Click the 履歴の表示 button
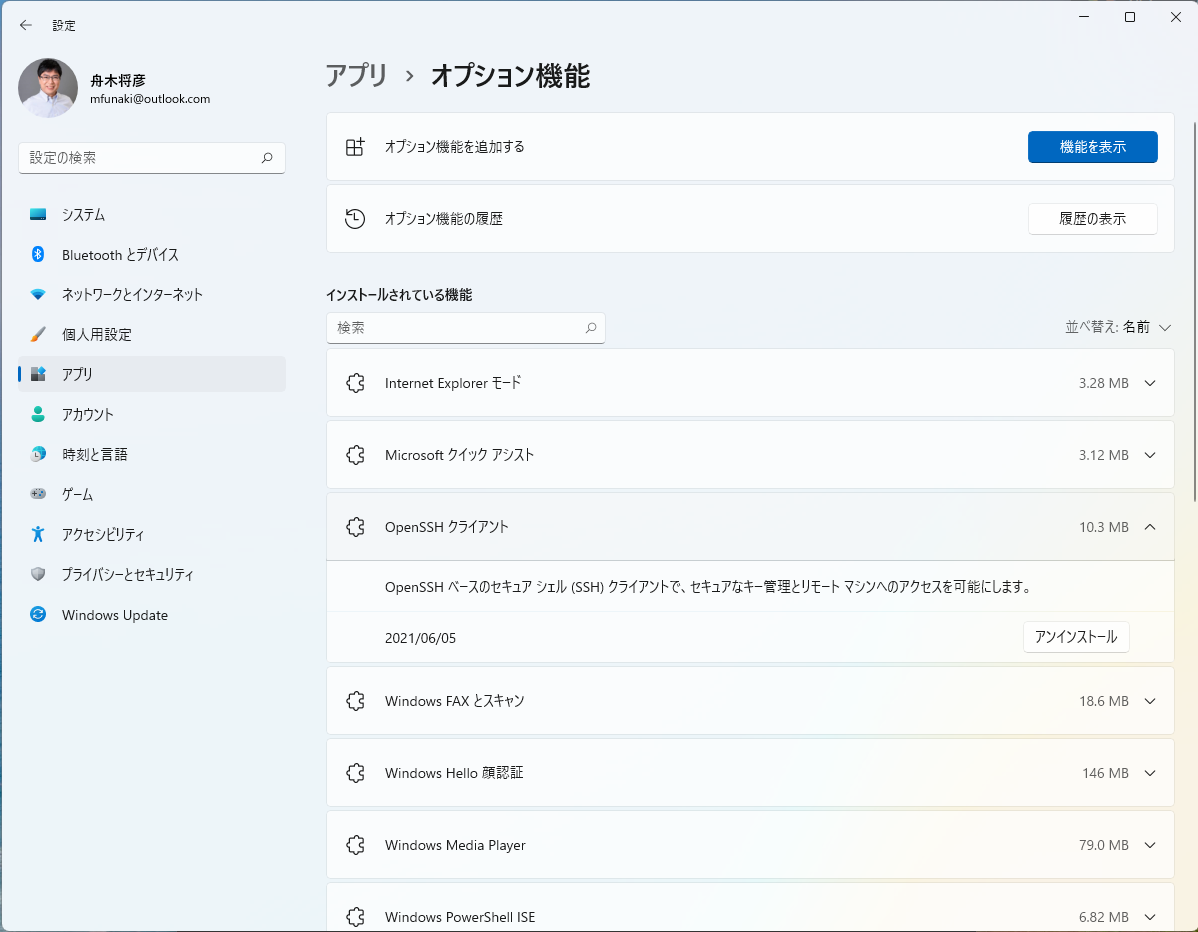The height and width of the screenshot is (932, 1198). [x=1092, y=219]
